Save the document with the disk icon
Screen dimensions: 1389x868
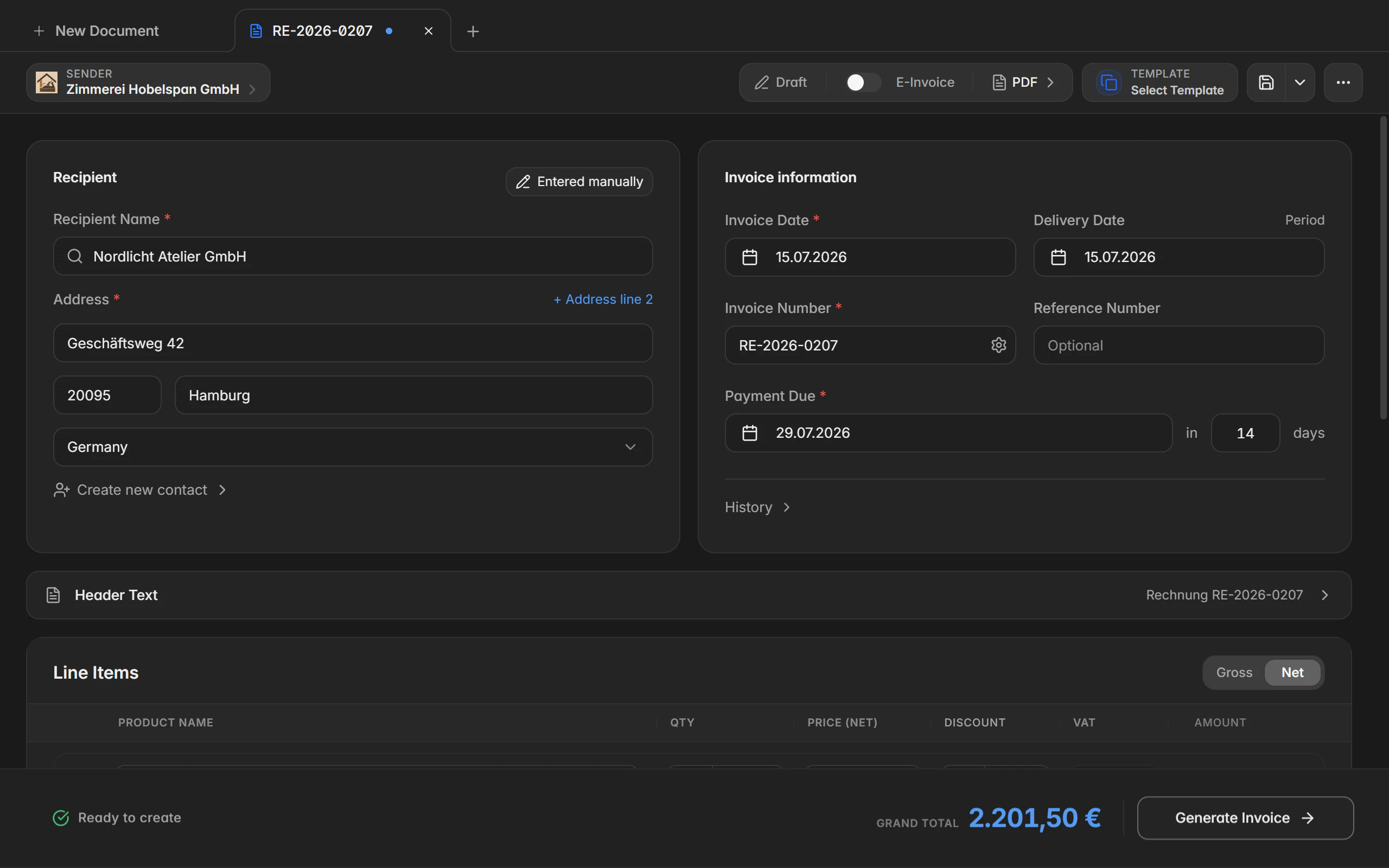[1266, 82]
